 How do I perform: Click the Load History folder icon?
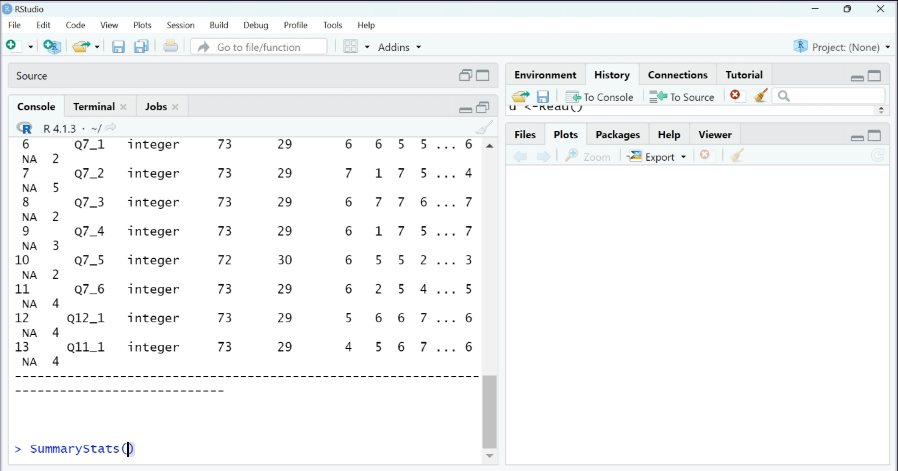click(x=520, y=96)
